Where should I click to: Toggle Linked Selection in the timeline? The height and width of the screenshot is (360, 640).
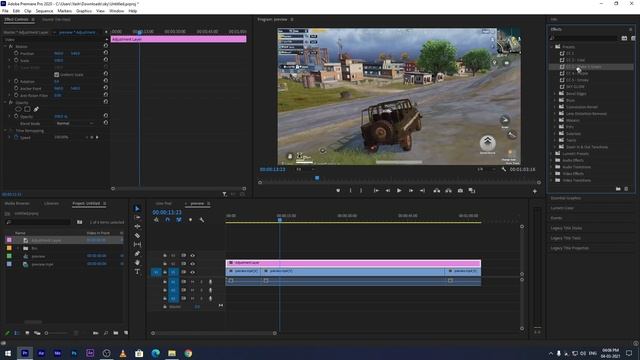click(179, 220)
